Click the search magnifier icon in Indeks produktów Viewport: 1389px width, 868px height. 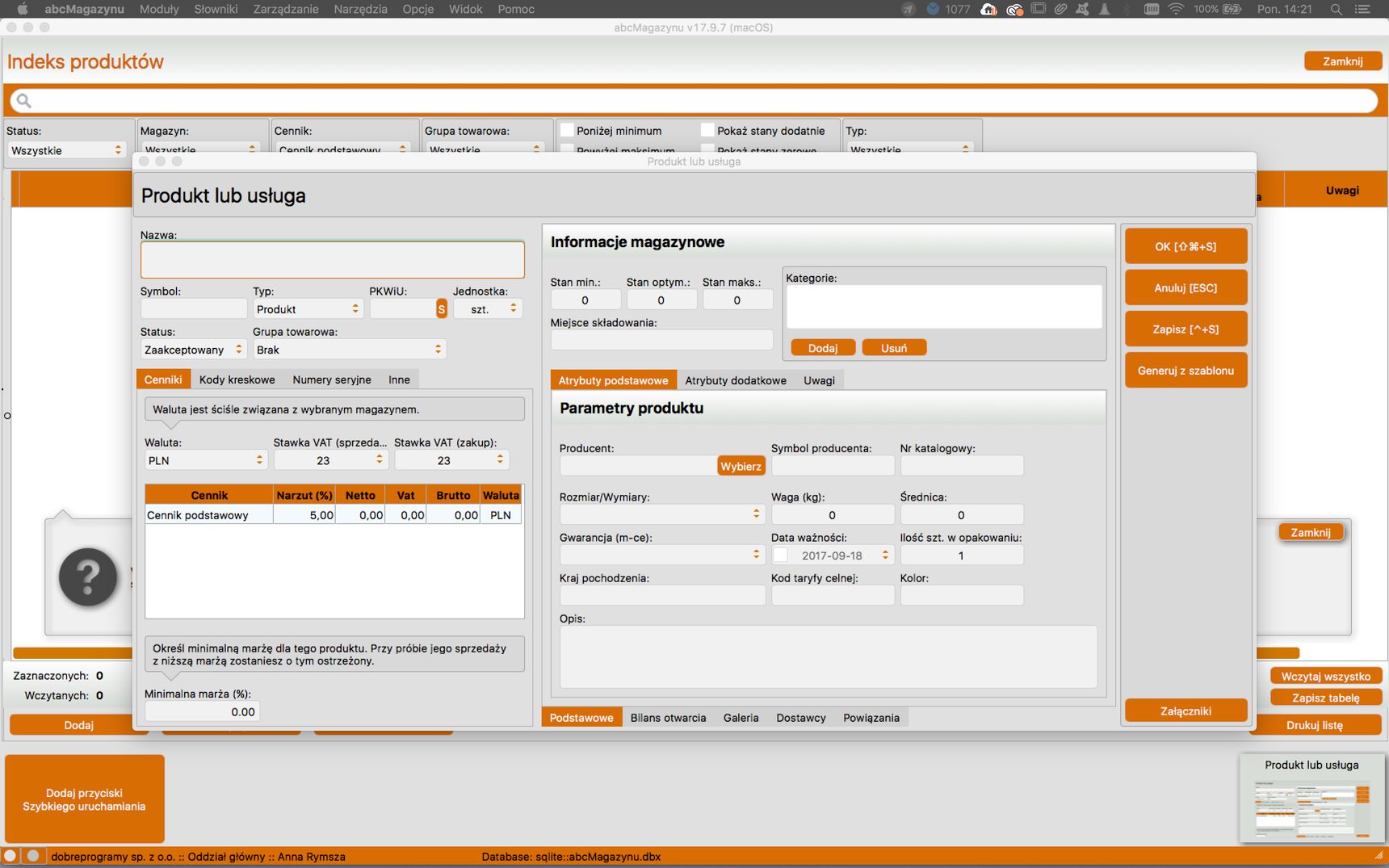(23, 100)
